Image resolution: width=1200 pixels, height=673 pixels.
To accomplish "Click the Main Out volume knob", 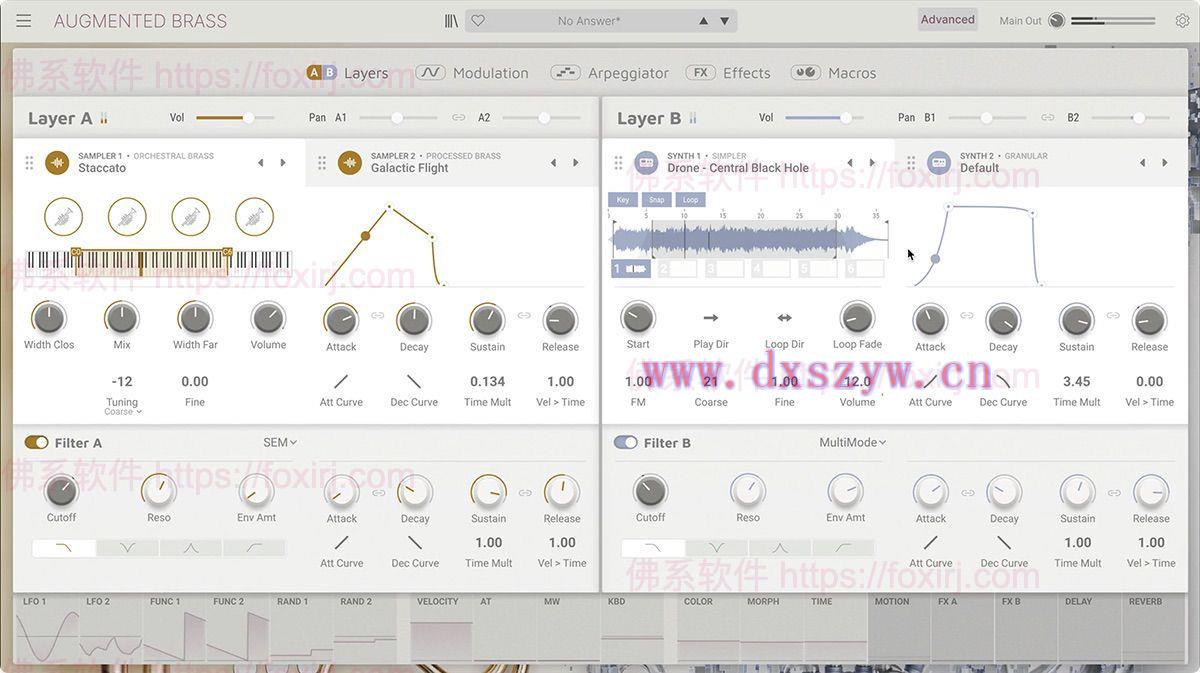I will pyautogui.click(x=1056, y=21).
